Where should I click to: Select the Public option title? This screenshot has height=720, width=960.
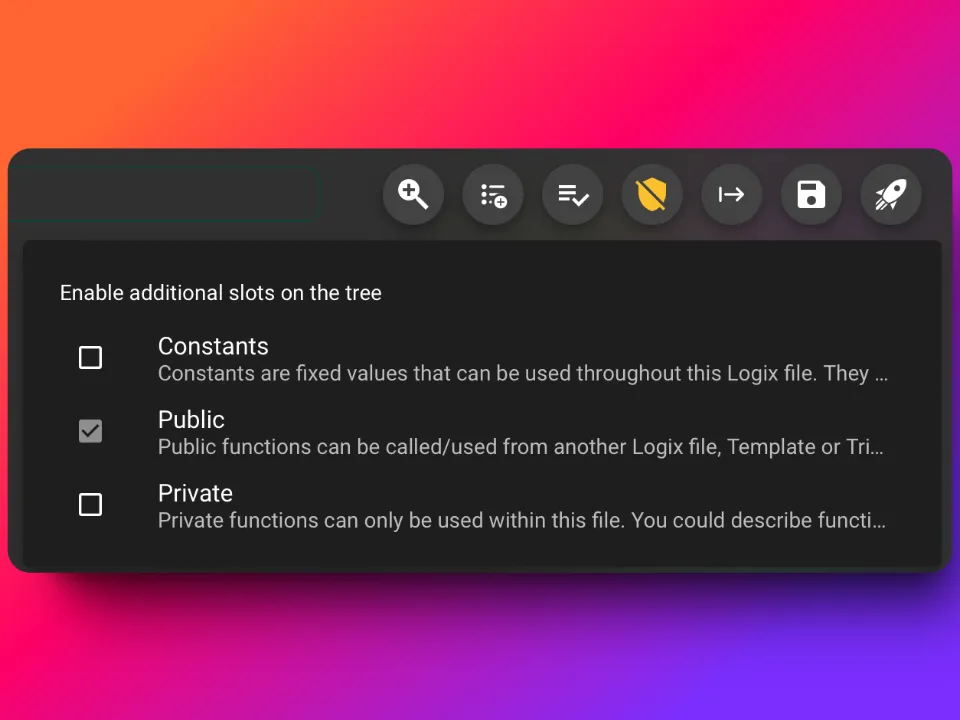point(191,420)
